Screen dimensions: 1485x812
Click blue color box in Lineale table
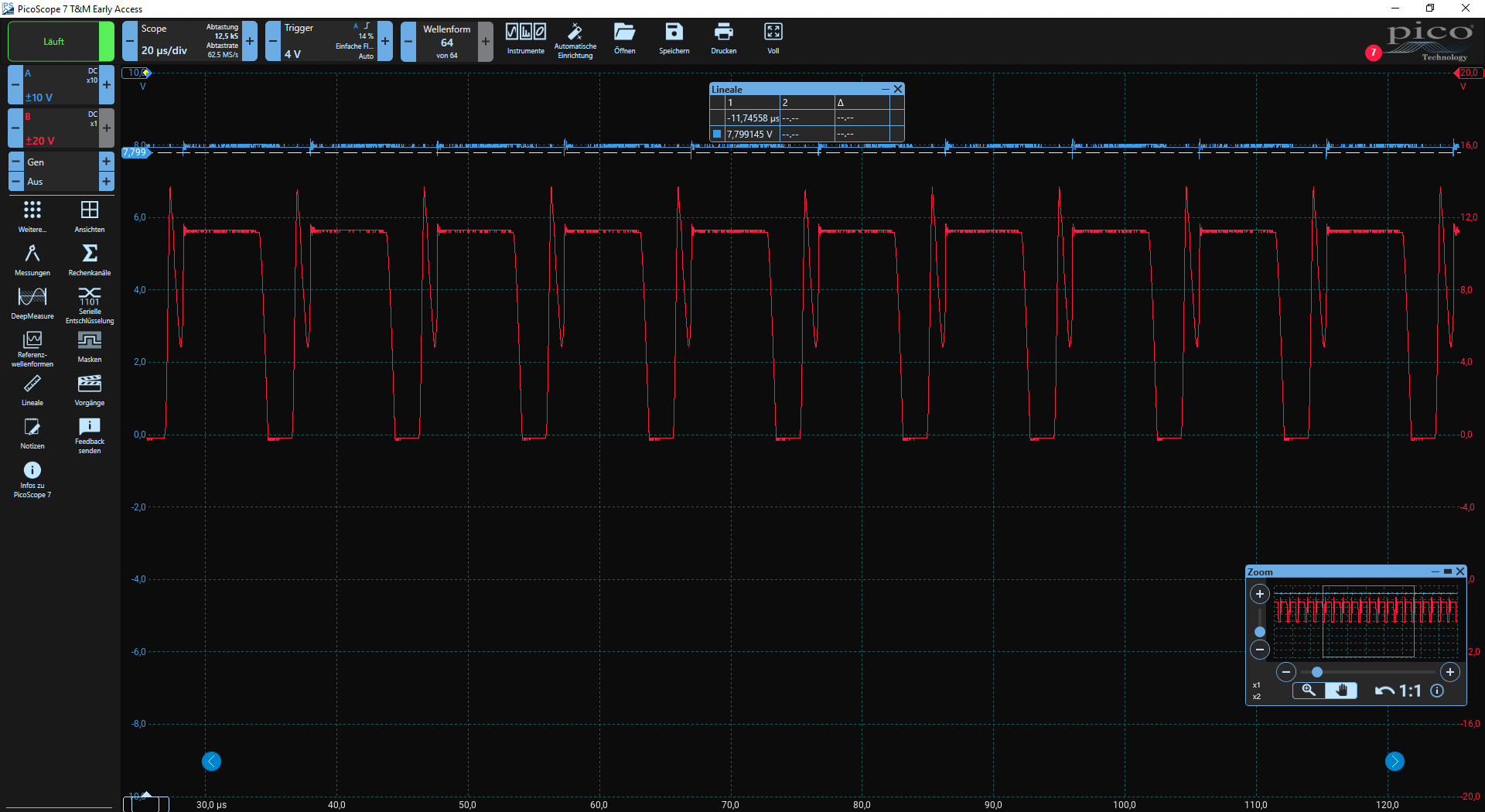(717, 134)
